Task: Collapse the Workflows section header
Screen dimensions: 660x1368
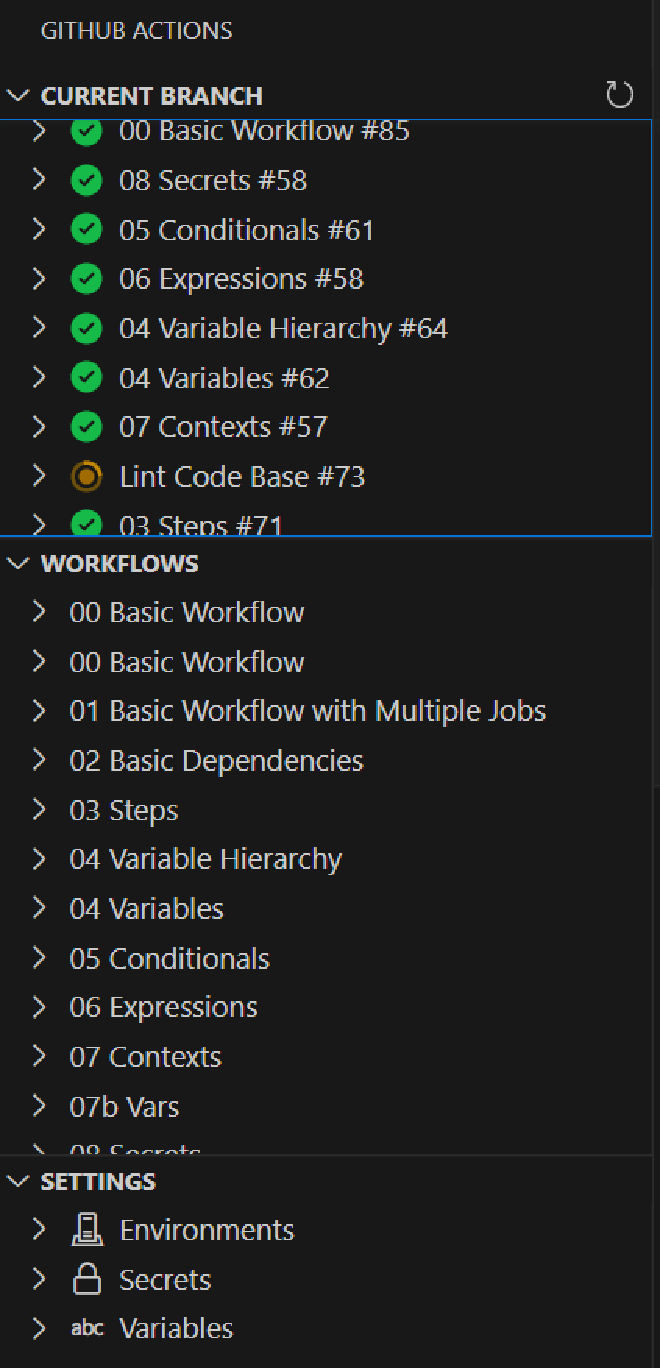Action: [x=18, y=564]
